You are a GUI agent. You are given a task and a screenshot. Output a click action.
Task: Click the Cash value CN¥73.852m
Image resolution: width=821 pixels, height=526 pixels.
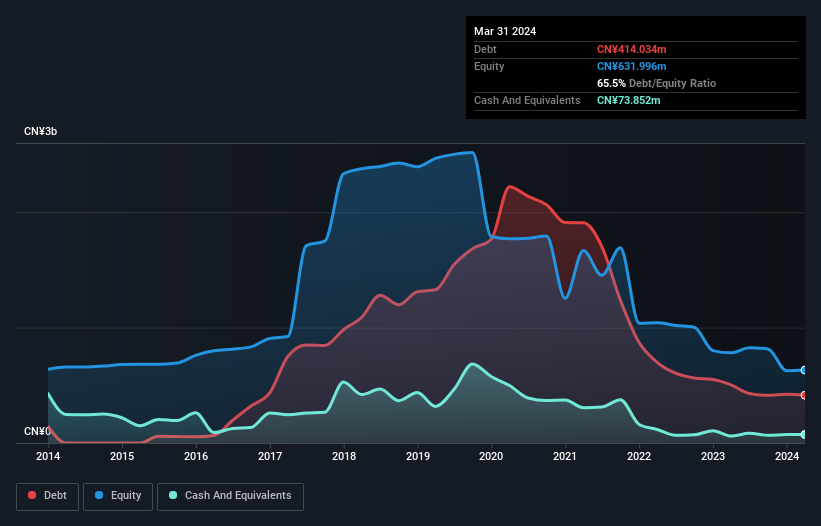coord(628,100)
